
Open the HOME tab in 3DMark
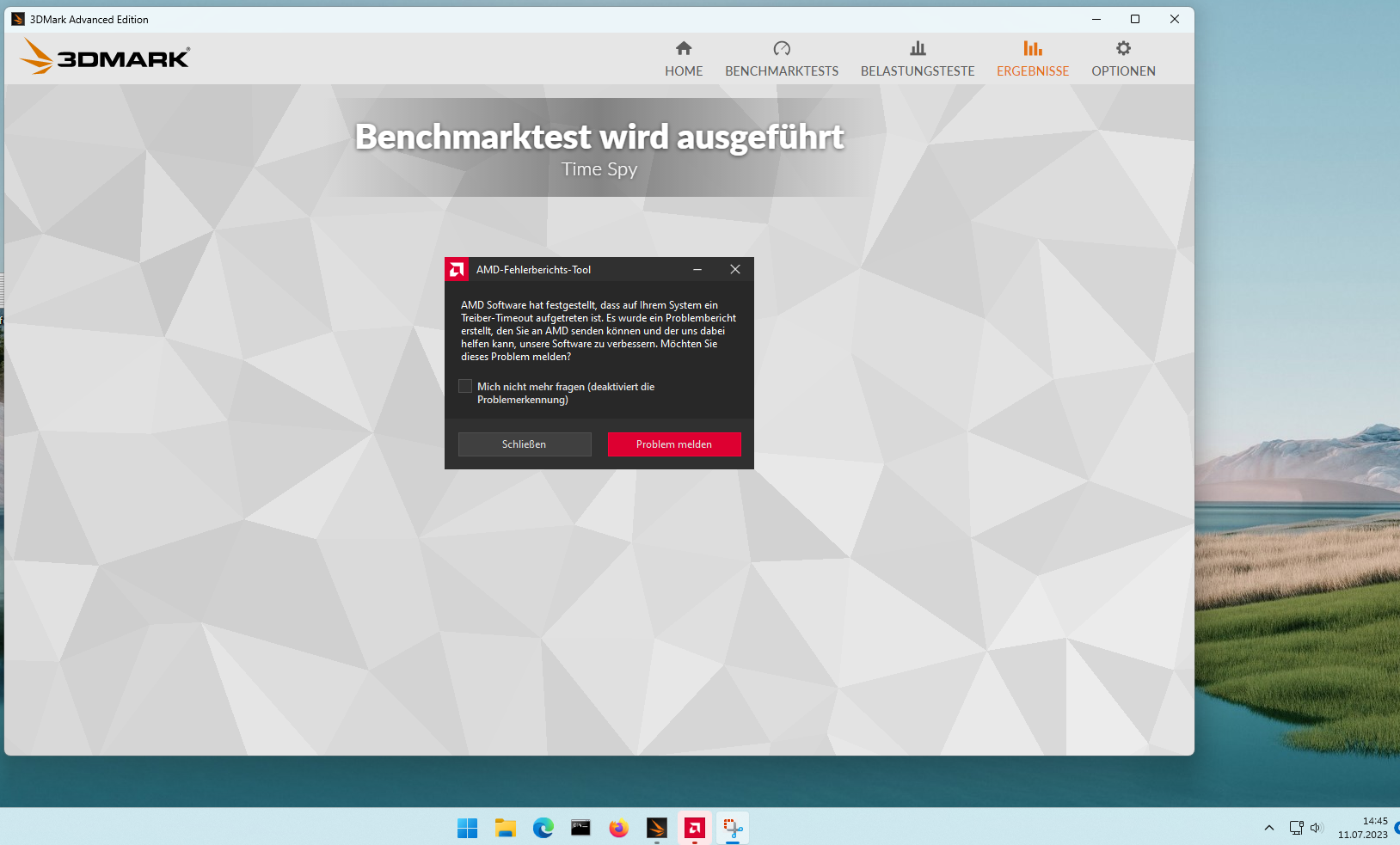[684, 59]
